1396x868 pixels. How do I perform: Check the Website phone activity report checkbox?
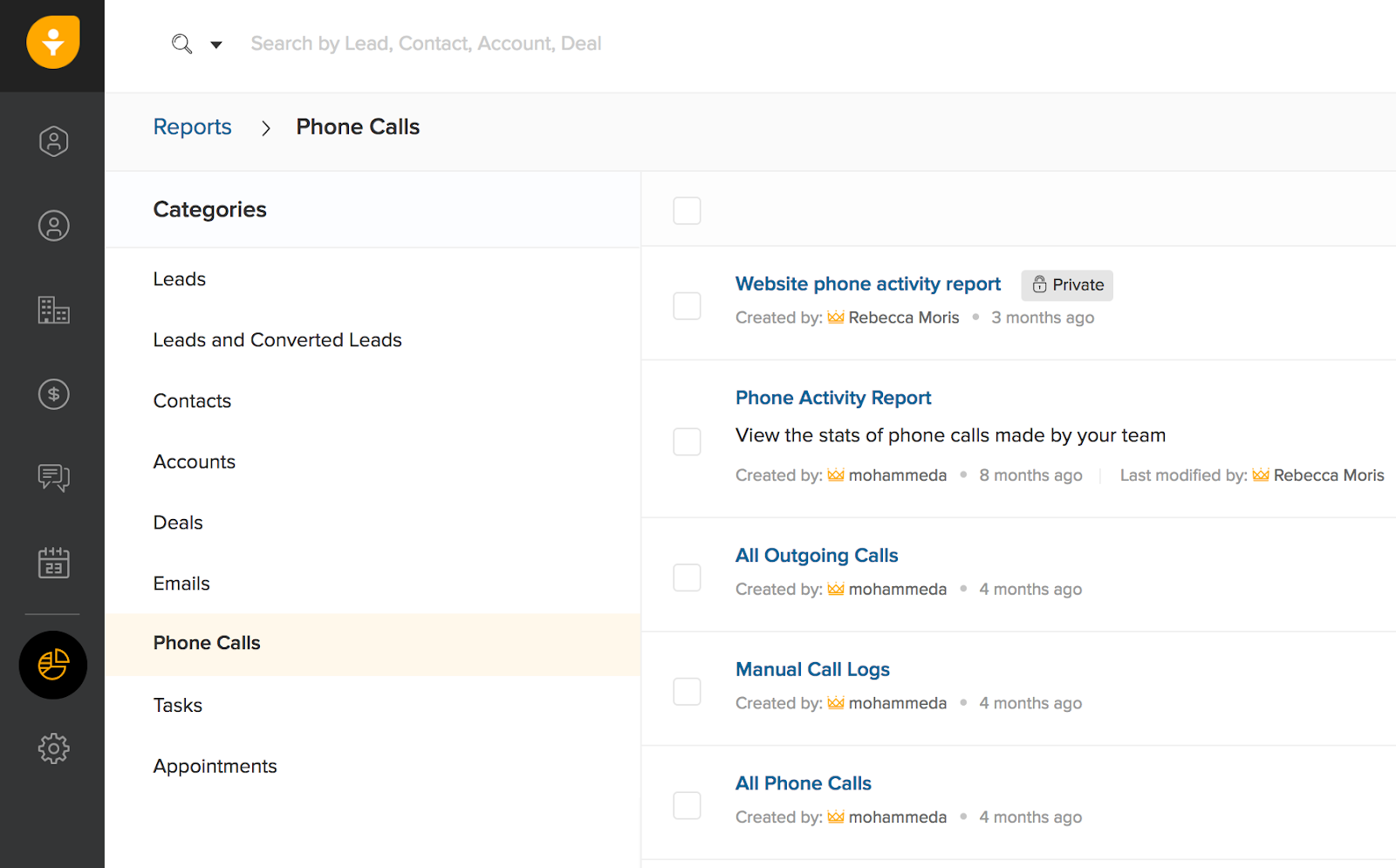pos(687,305)
